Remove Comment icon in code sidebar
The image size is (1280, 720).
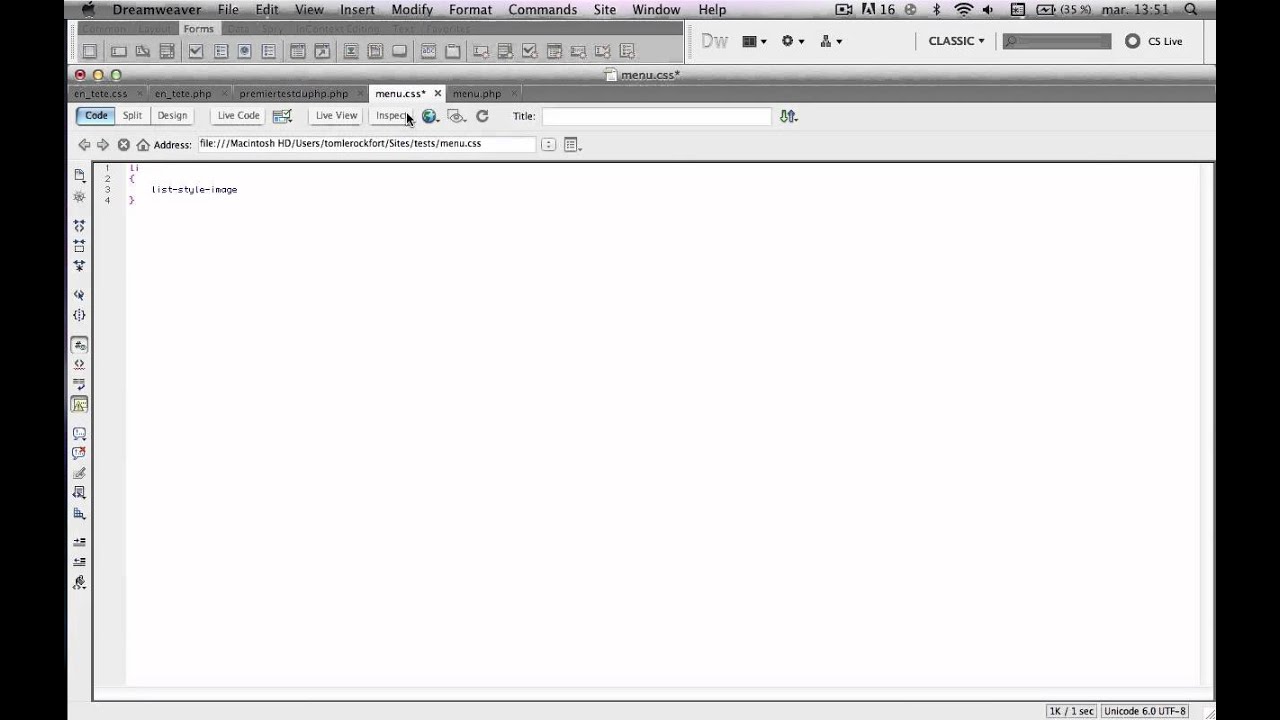click(x=79, y=453)
